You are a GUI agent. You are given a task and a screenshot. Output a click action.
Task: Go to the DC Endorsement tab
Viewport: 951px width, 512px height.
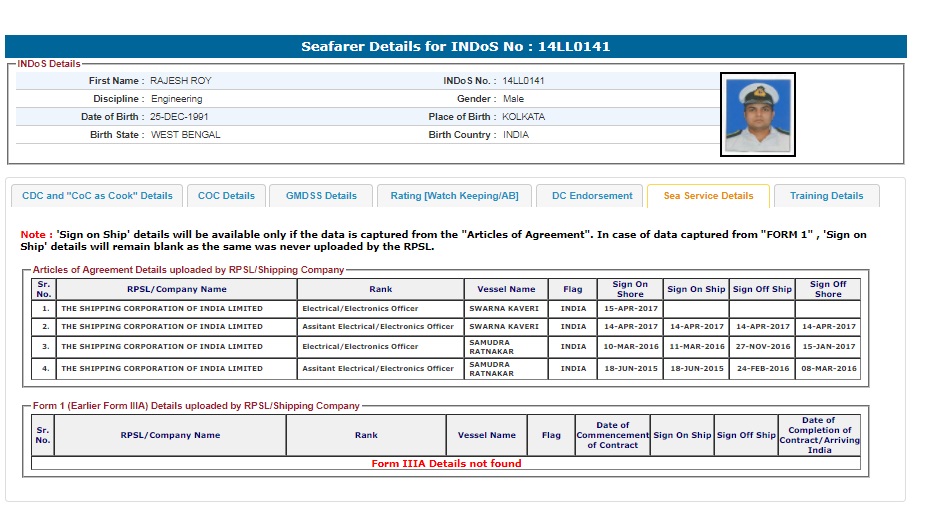pyautogui.click(x=592, y=196)
